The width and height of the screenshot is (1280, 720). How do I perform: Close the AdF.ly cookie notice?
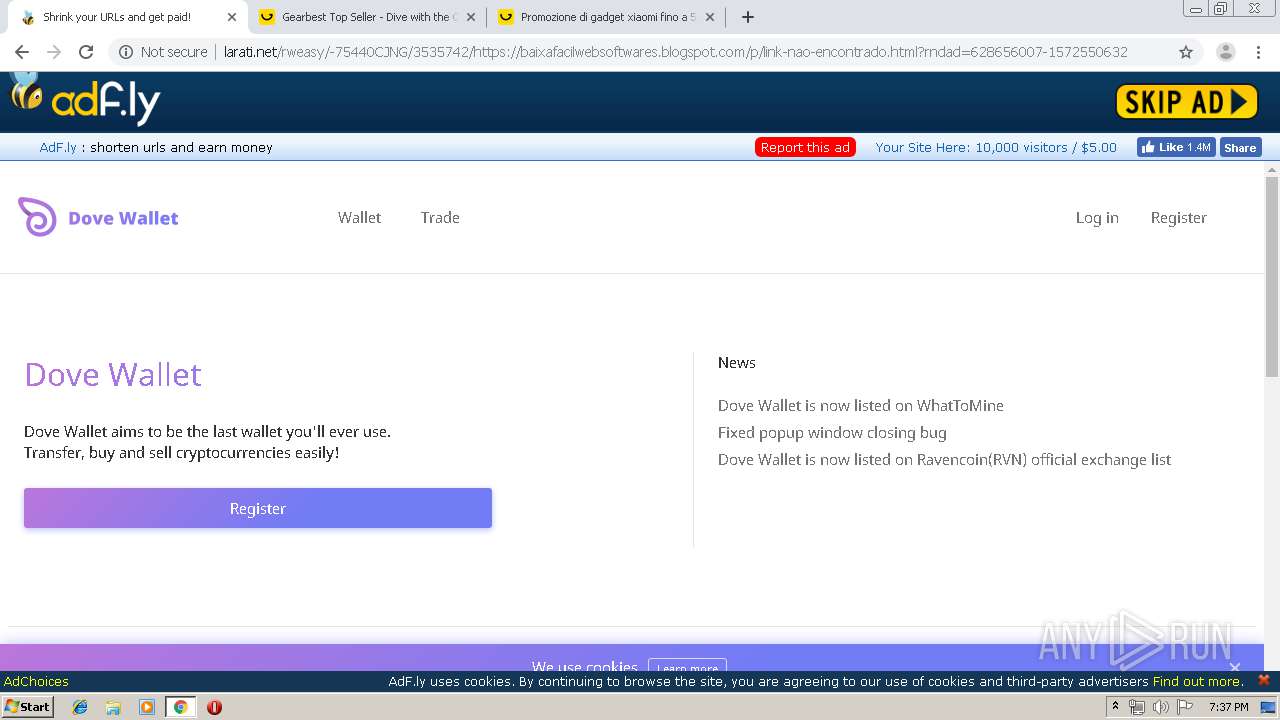point(1264,680)
